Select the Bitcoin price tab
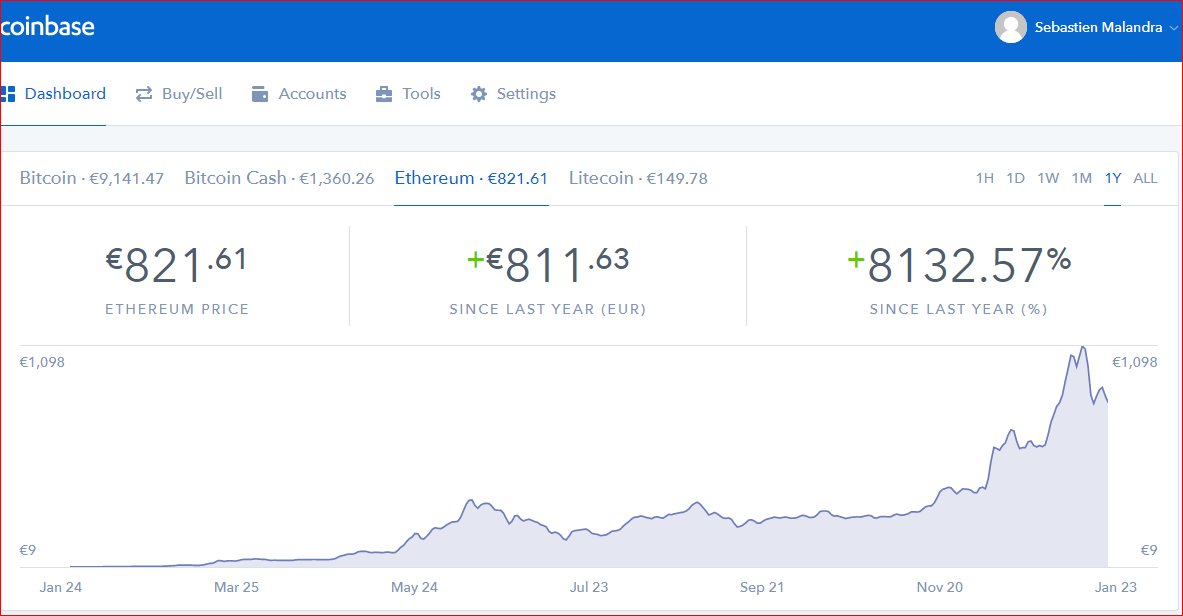Image resolution: width=1183 pixels, height=616 pixels. (x=92, y=178)
